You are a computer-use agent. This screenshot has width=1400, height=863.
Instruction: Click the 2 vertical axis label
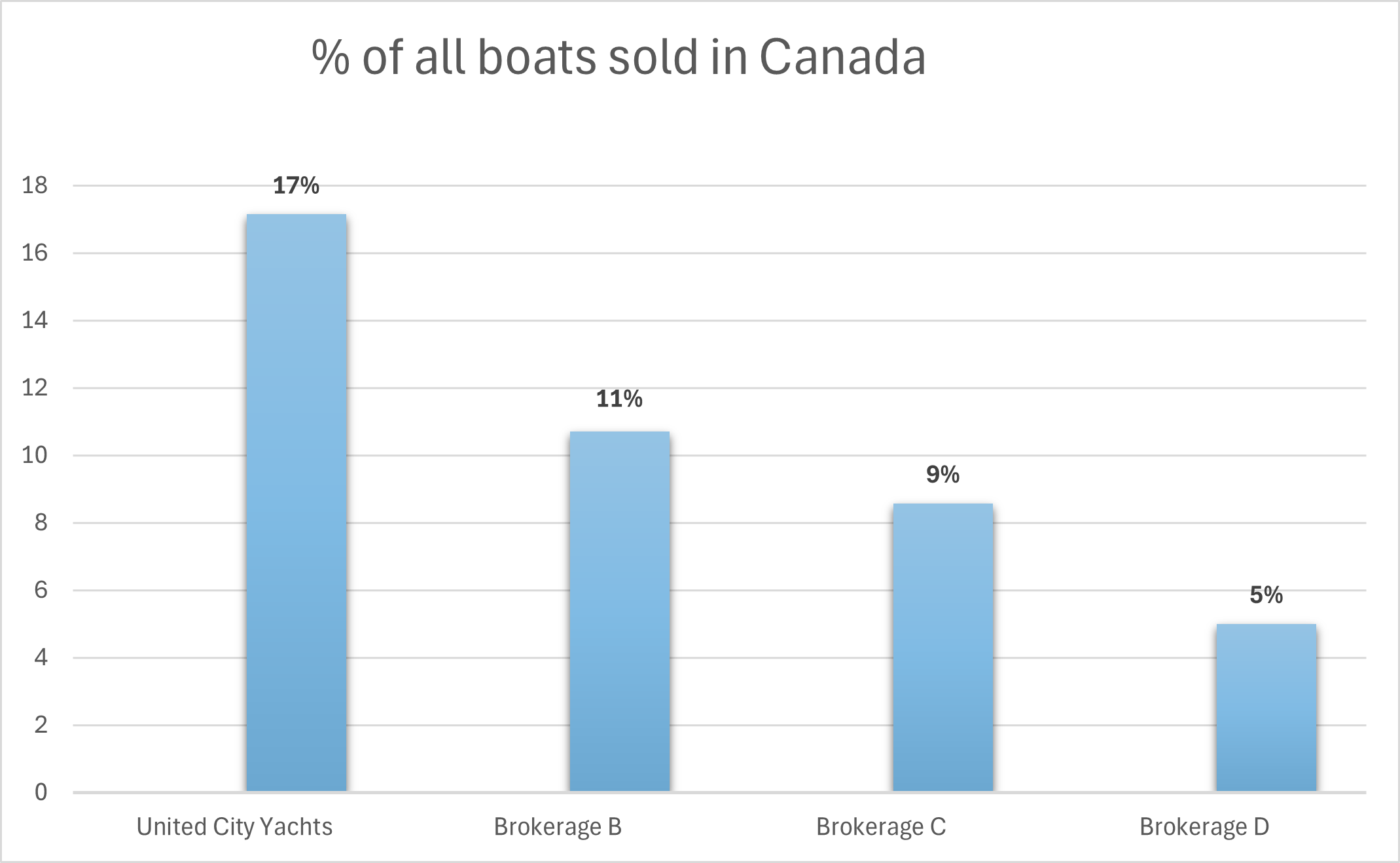(x=41, y=725)
